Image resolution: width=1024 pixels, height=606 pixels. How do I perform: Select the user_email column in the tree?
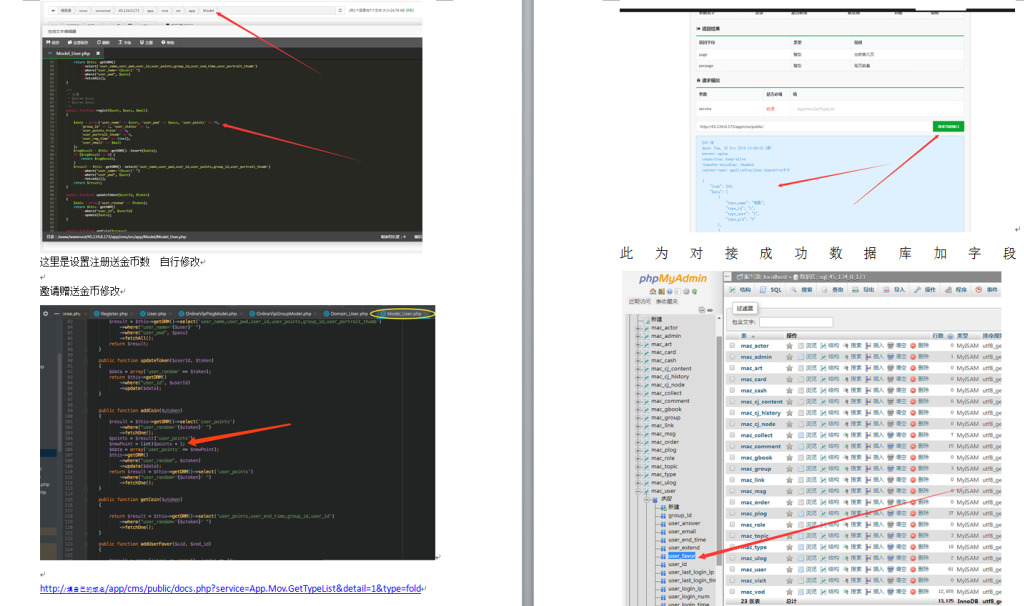pos(682,532)
